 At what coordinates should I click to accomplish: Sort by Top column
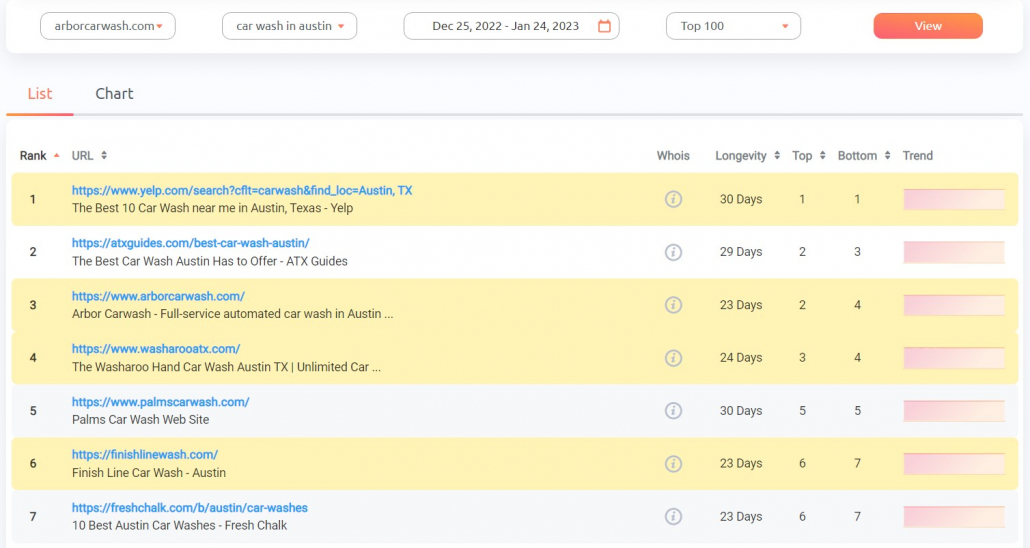point(822,156)
